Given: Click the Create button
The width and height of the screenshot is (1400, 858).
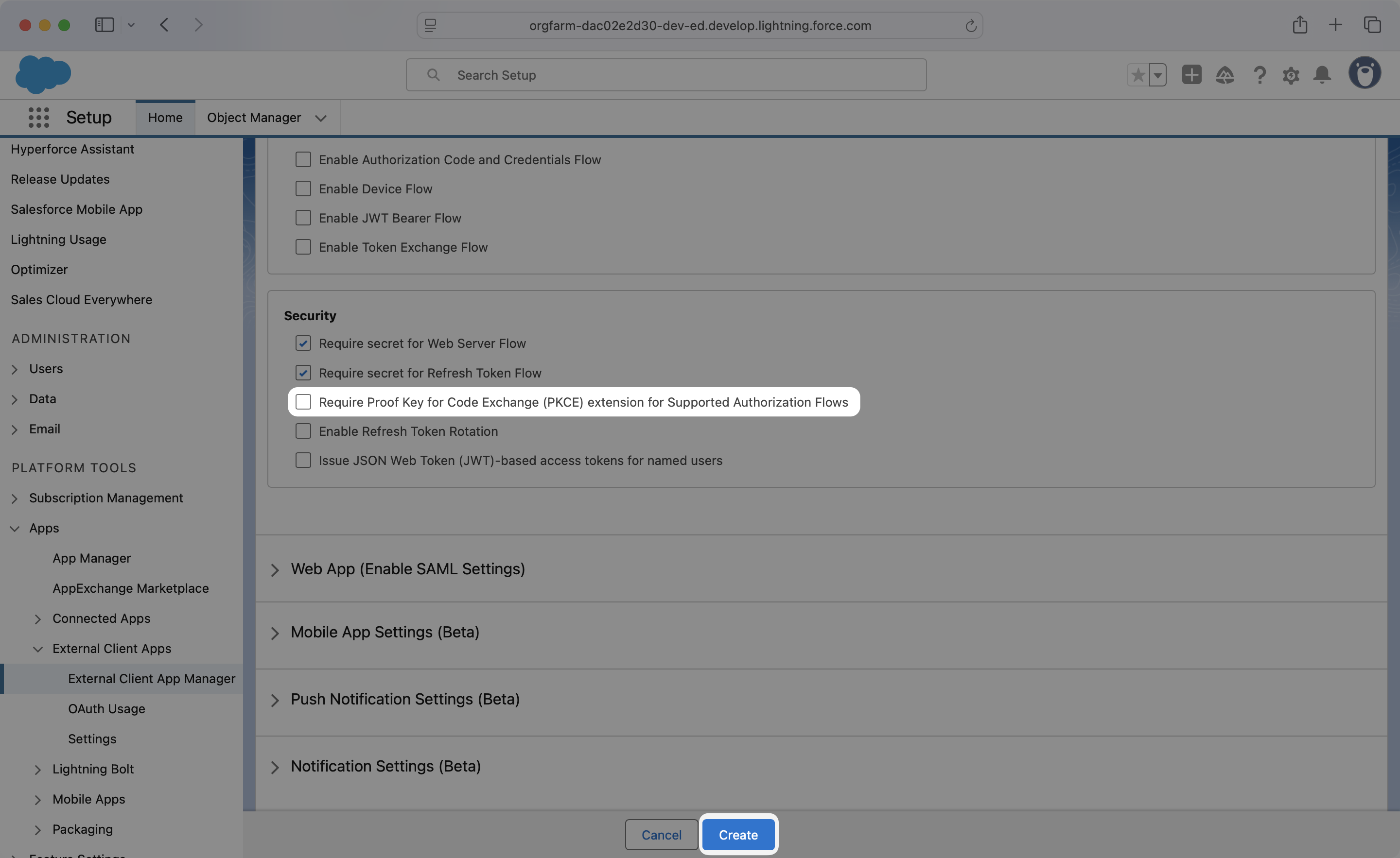Looking at the screenshot, I should 738,835.
